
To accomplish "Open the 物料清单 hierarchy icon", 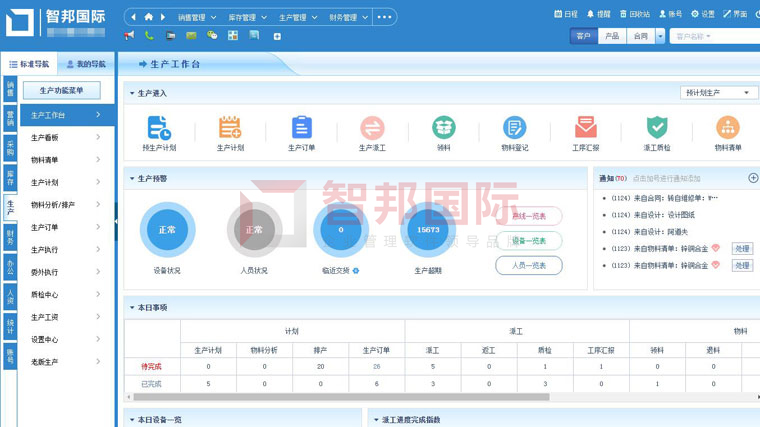I will (728, 128).
